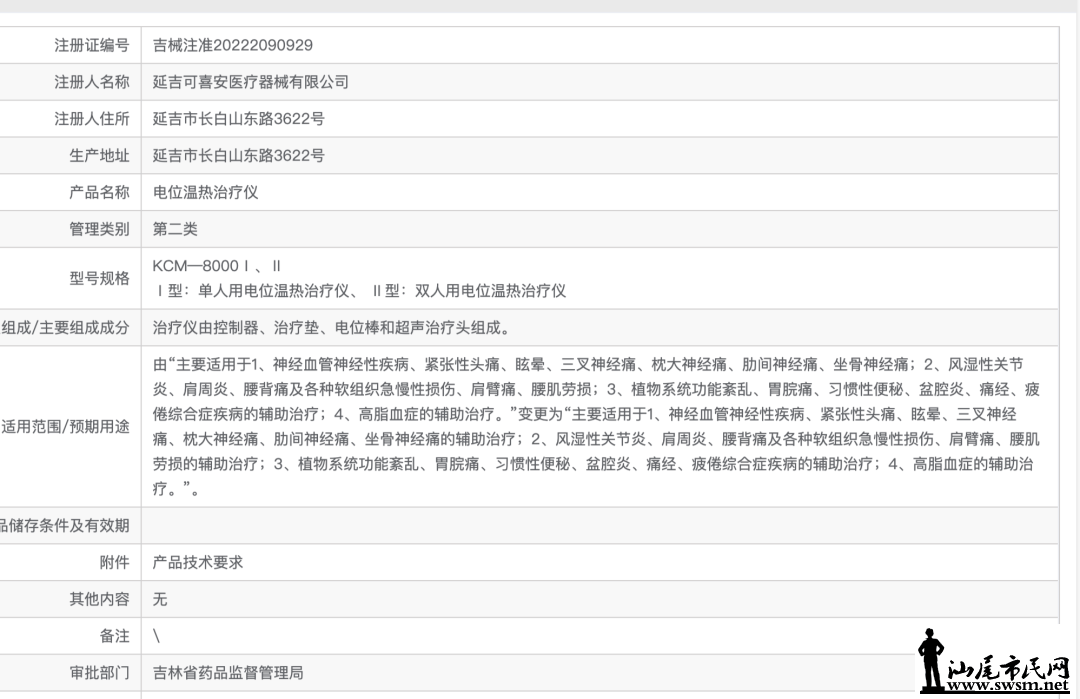
Task: Open the 产品技术要求 attachment
Action: point(198,562)
